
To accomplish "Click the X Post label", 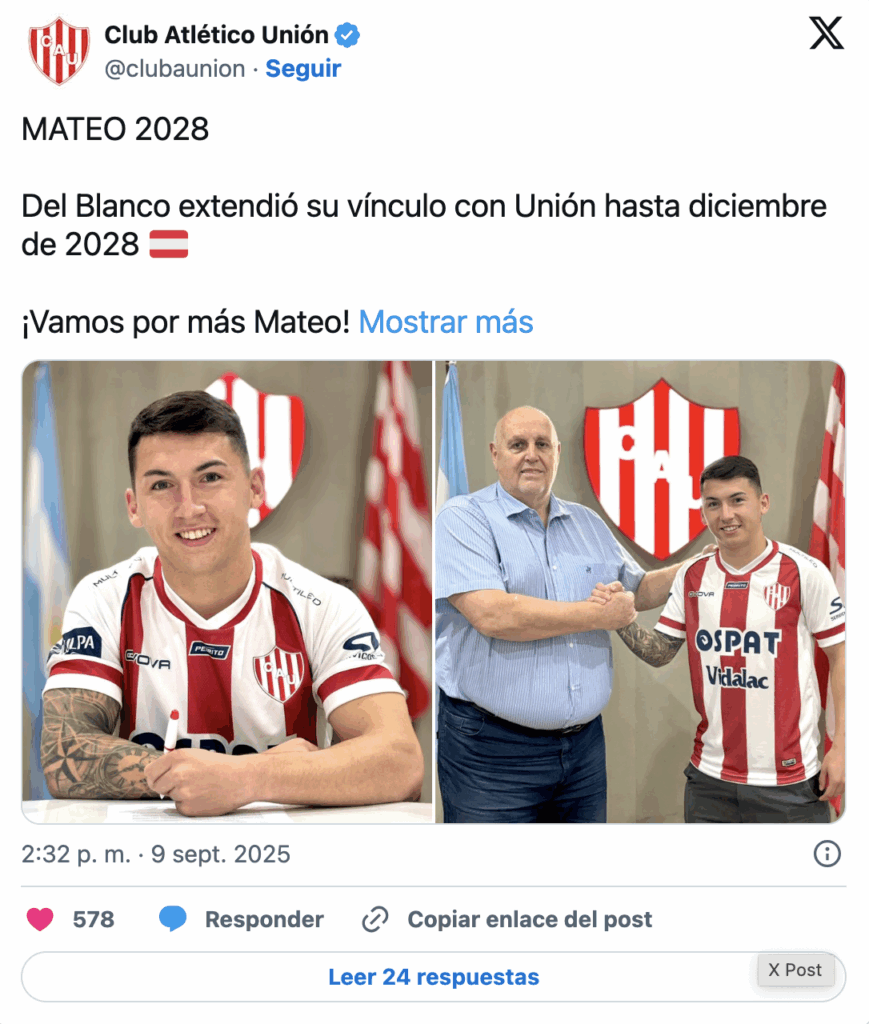I will [795, 970].
